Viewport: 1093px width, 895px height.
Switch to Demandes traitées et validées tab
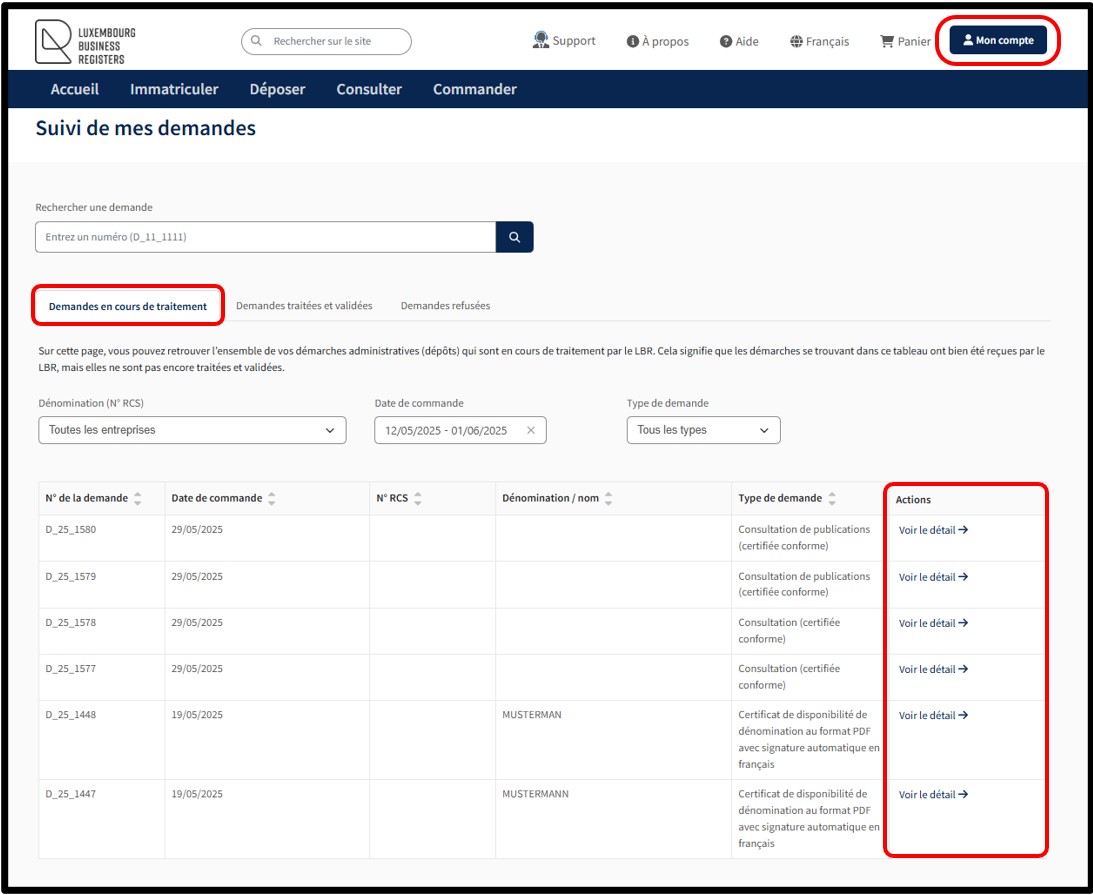tap(304, 306)
